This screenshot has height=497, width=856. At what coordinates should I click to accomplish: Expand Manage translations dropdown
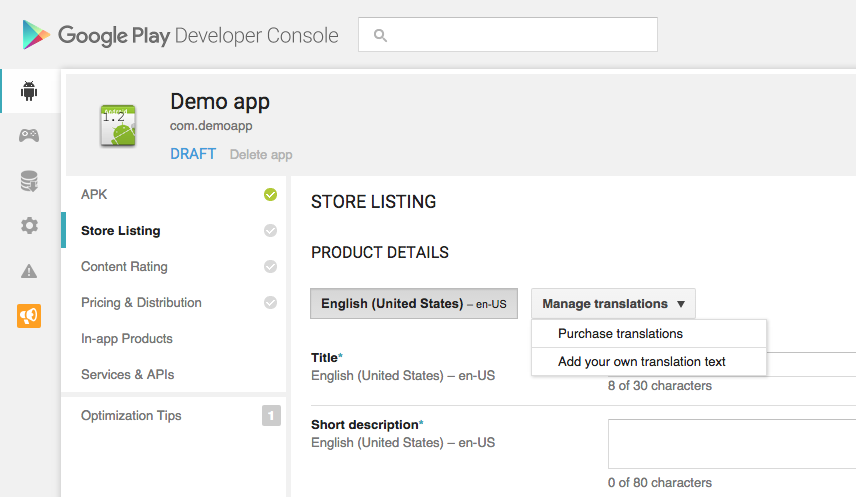(613, 304)
